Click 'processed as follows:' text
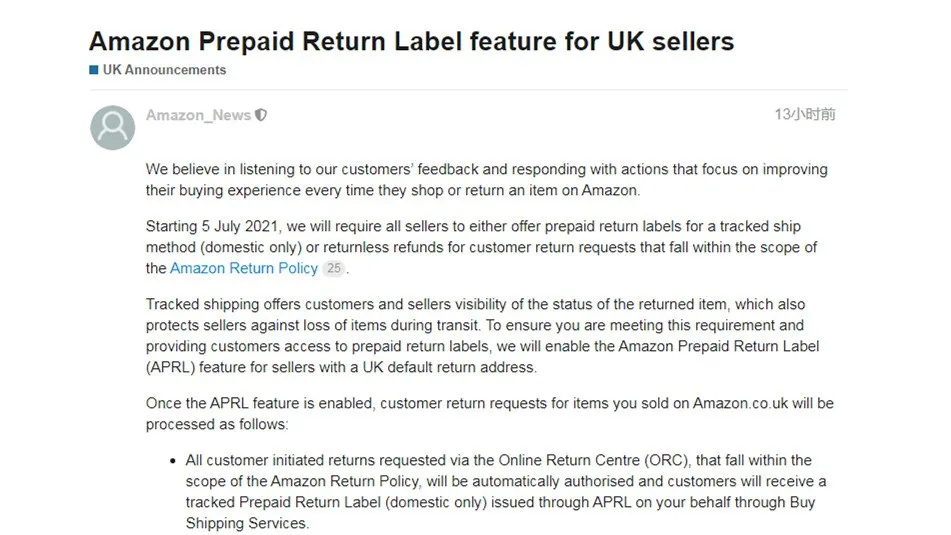The image size is (951, 535). click(217, 425)
